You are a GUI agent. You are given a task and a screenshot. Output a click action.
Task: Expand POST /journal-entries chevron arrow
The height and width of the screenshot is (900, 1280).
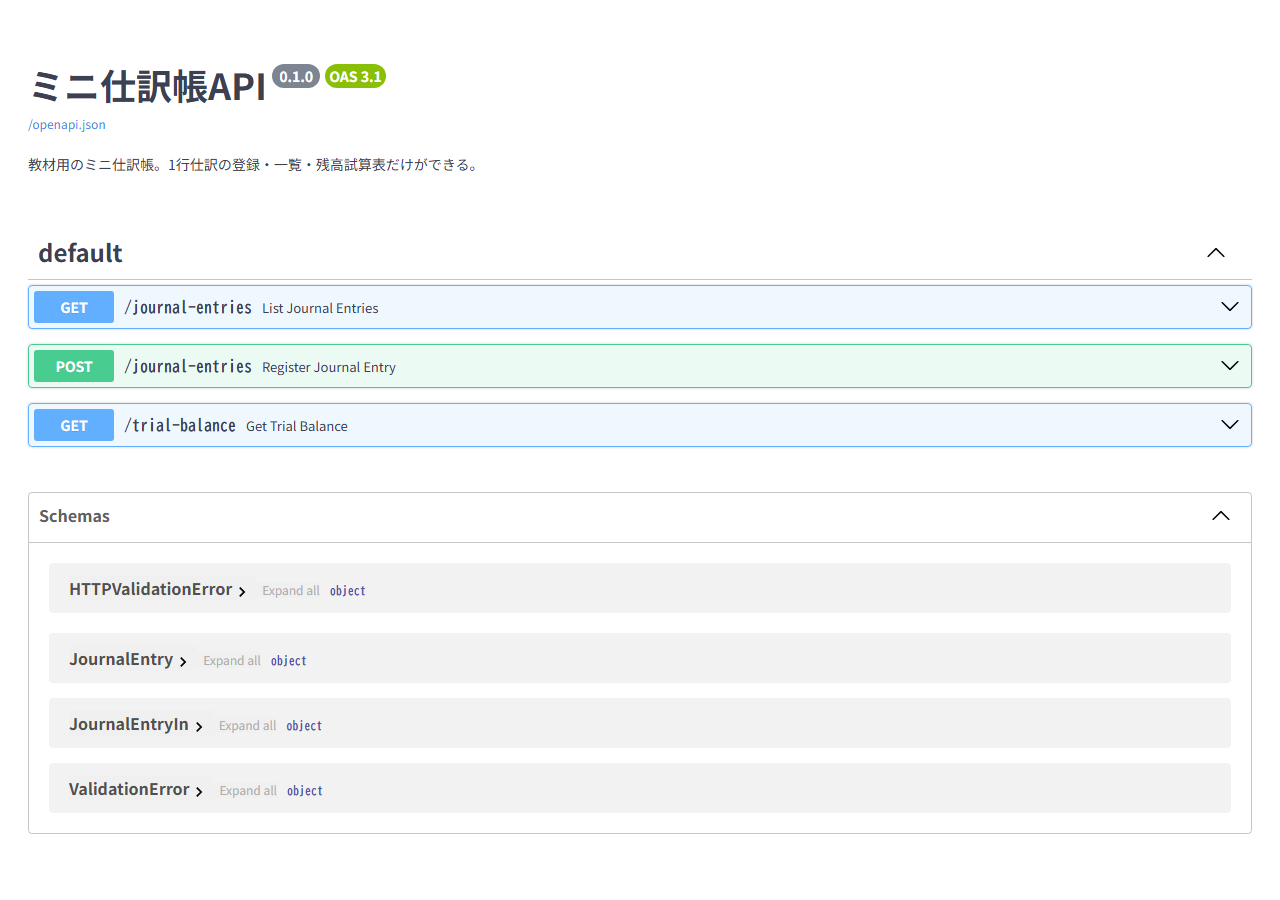coord(1230,366)
